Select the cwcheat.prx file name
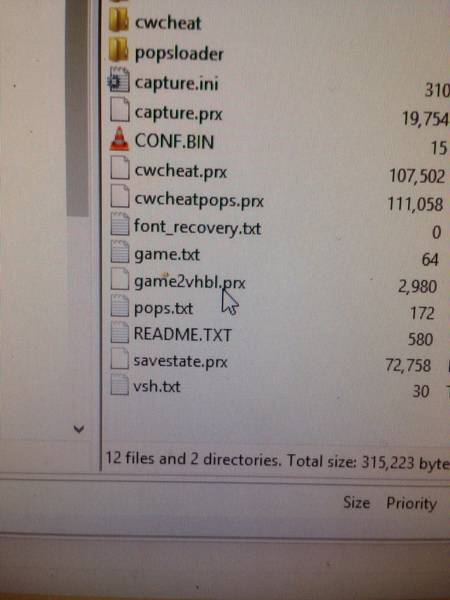This screenshot has width=450, height=600. click(x=181, y=171)
